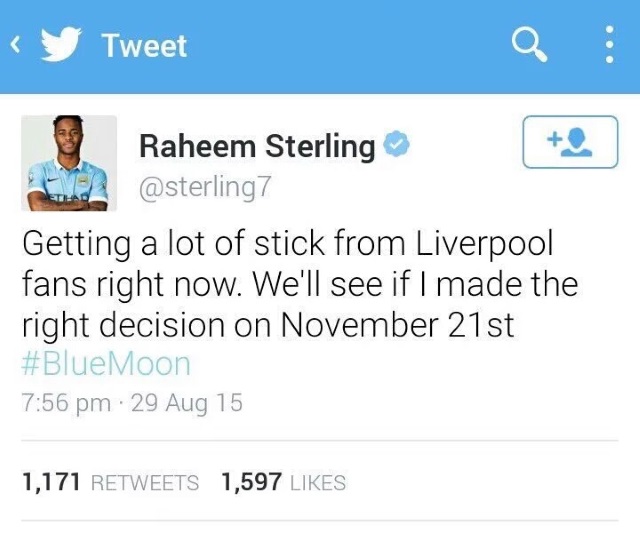Image resolution: width=640 pixels, height=542 pixels.
Task: View the 1,597 Likes list
Action: 283,482
